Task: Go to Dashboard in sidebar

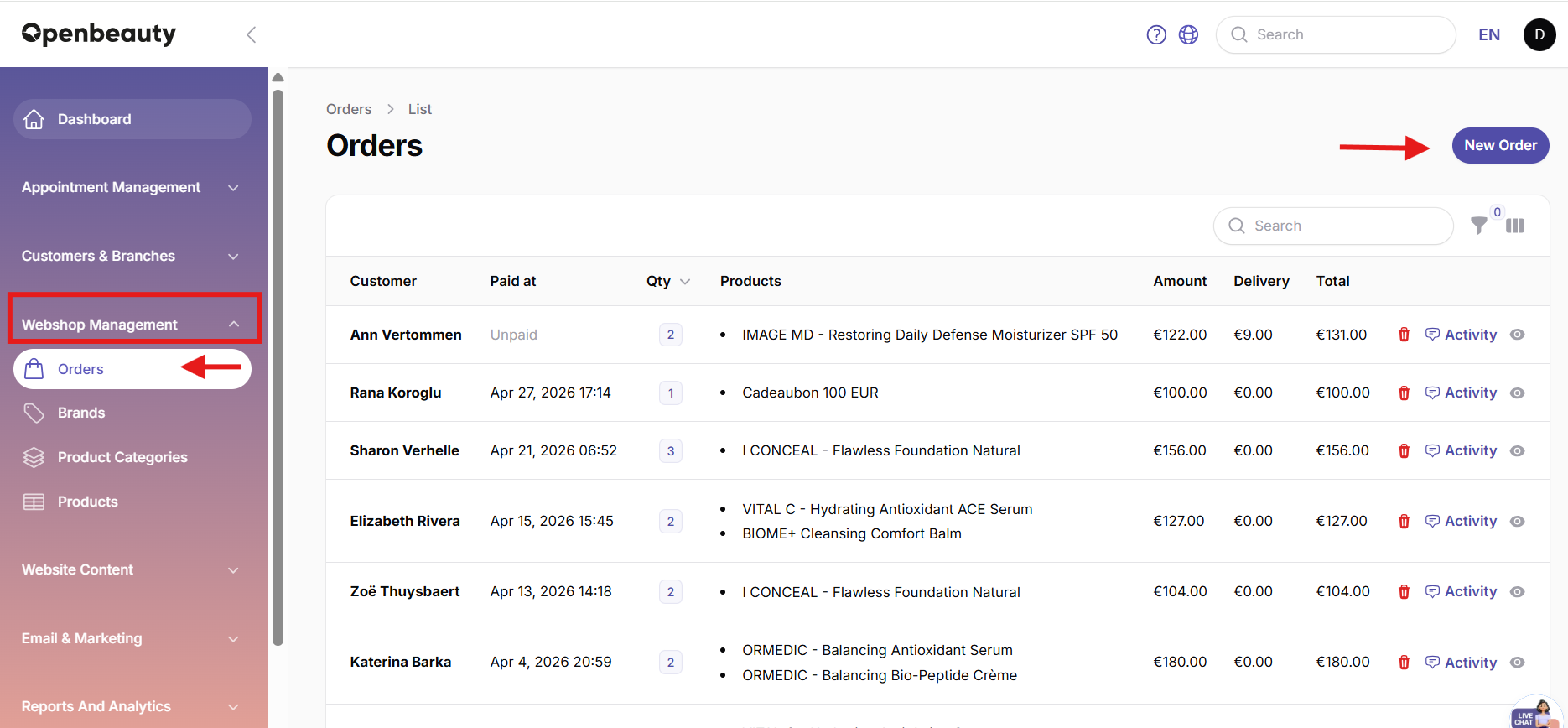Action: 132,119
